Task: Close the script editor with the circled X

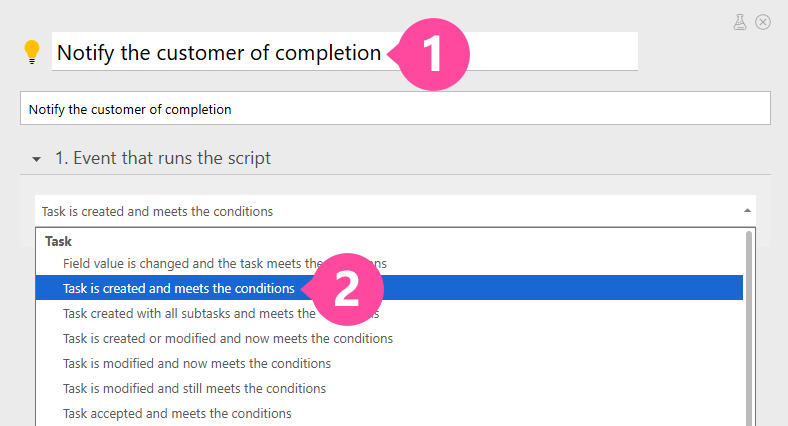Action: click(763, 21)
